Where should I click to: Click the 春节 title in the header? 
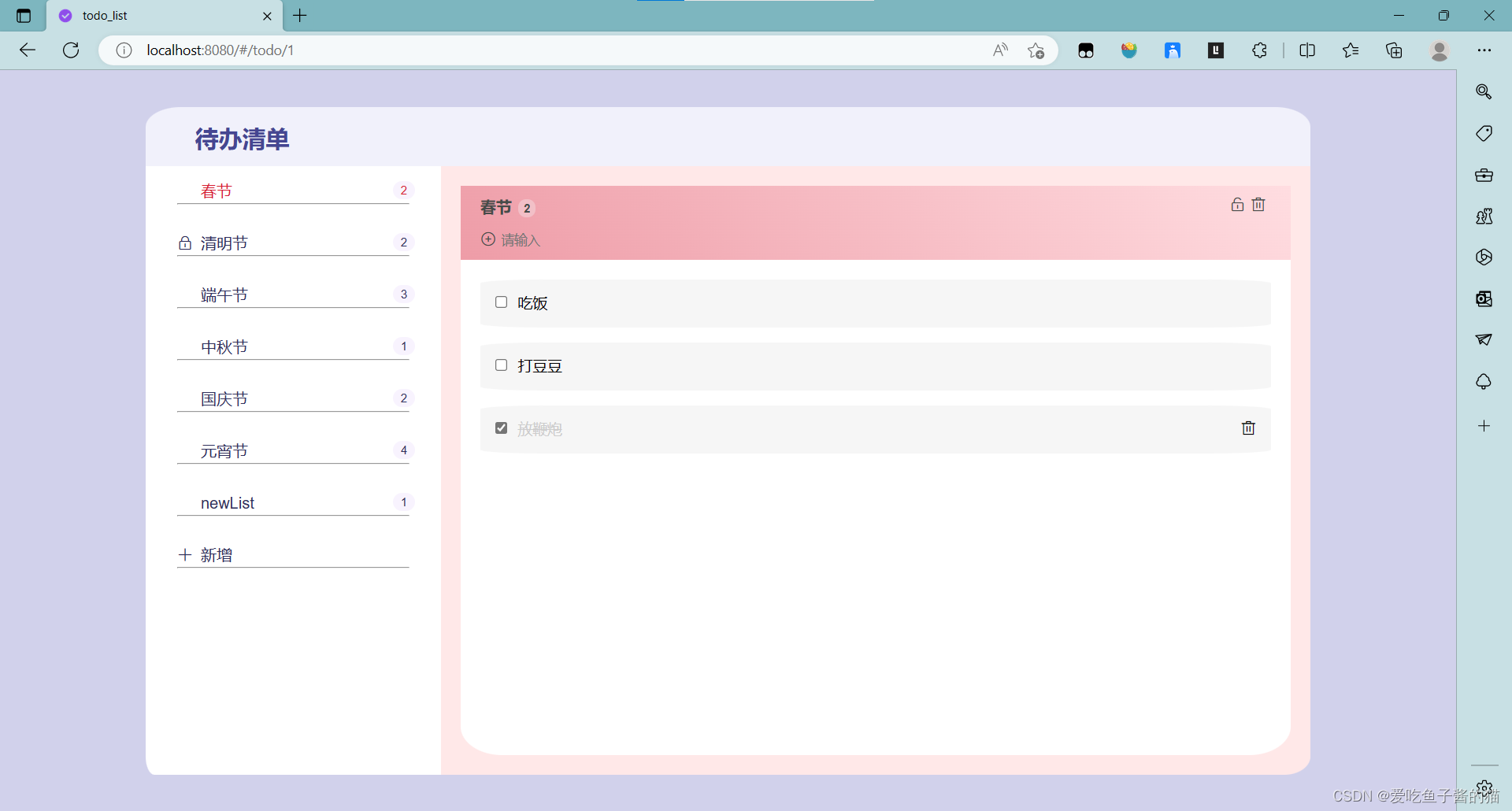pyautogui.click(x=496, y=208)
